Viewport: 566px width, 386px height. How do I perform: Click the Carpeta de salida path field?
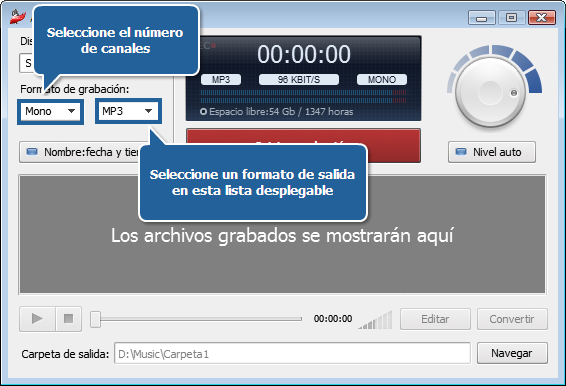[292, 354]
